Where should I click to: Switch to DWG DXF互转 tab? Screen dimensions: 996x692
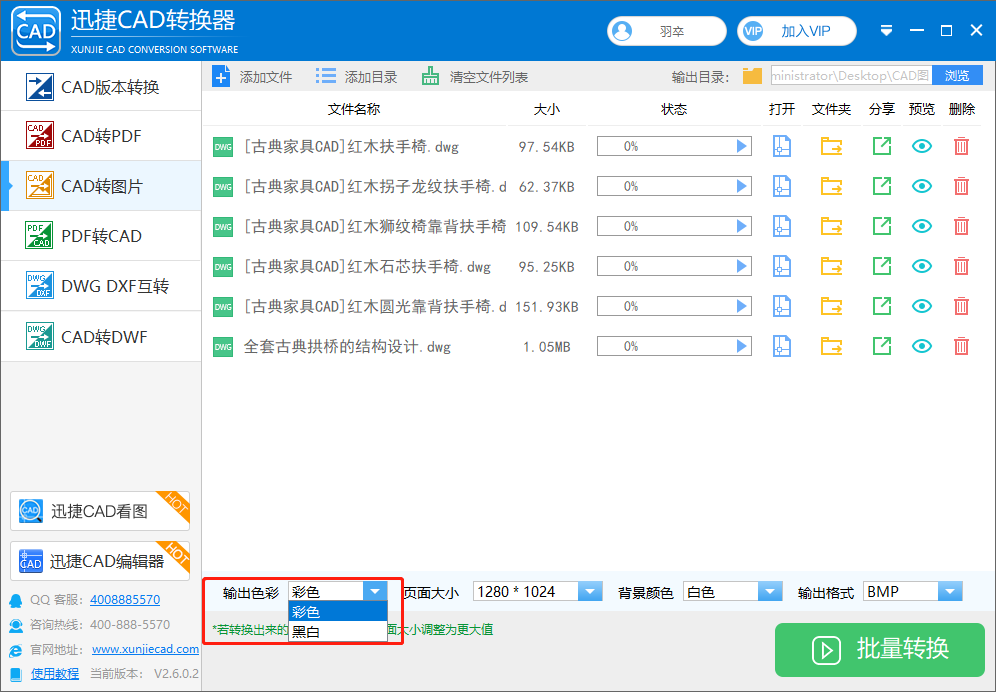click(102, 286)
